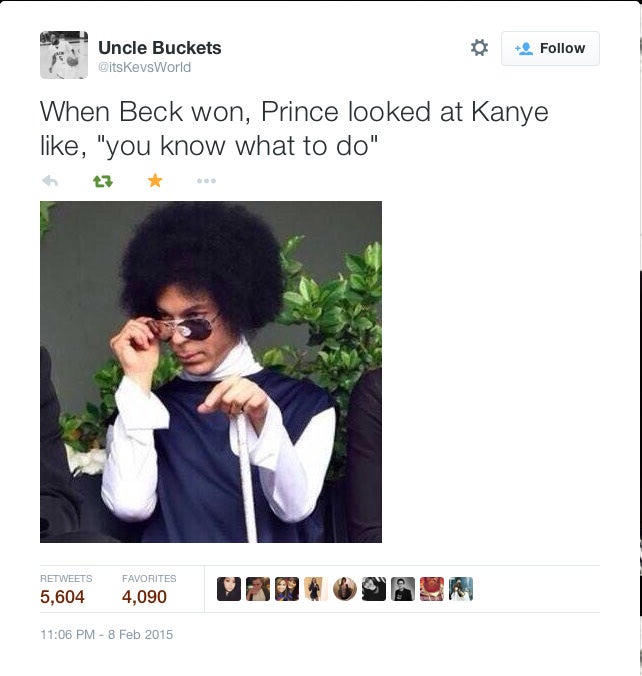Open the Uncle Buckets display name link
The height and width of the screenshot is (676, 642).
point(160,47)
